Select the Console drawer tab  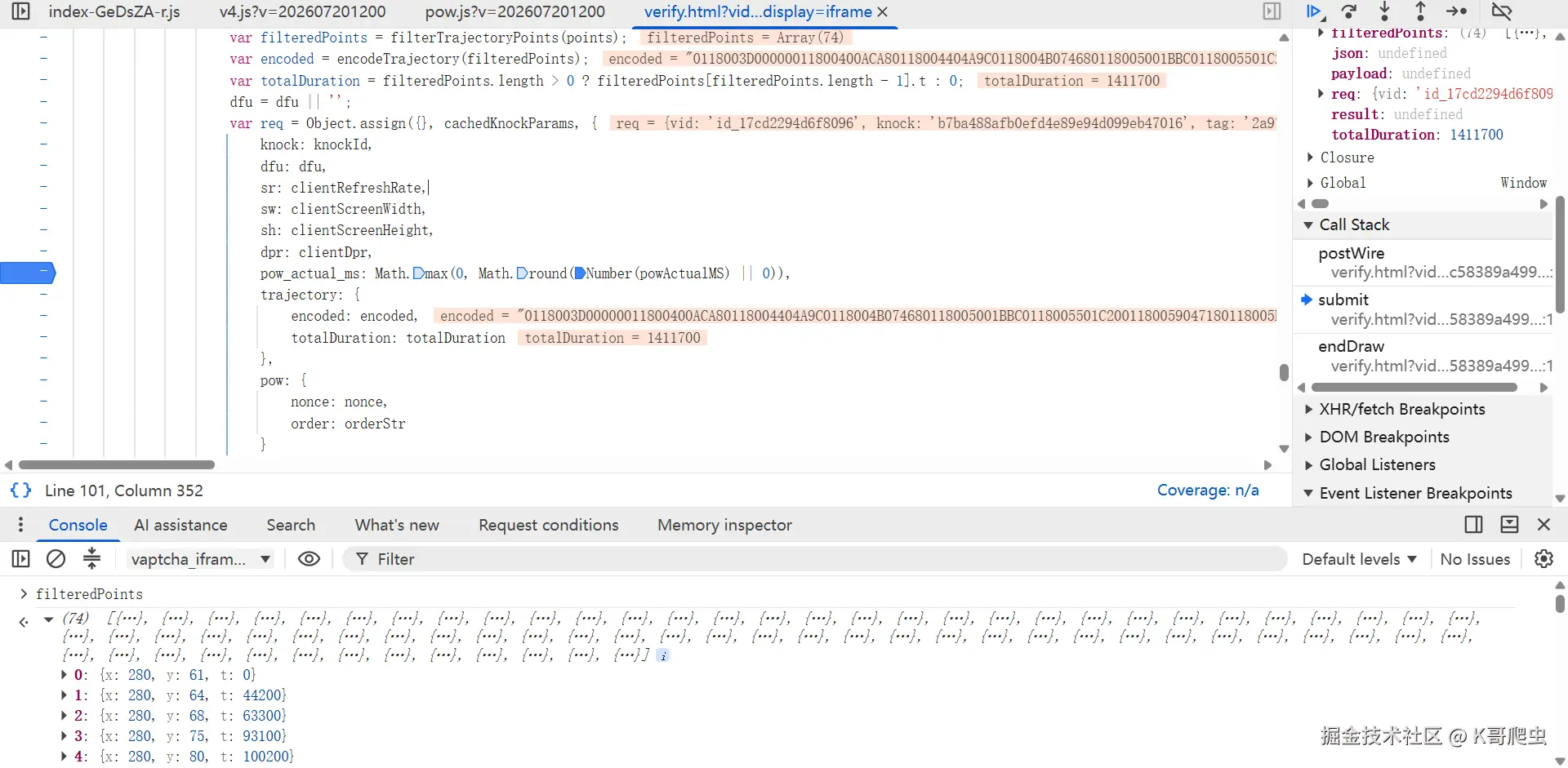[78, 525]
